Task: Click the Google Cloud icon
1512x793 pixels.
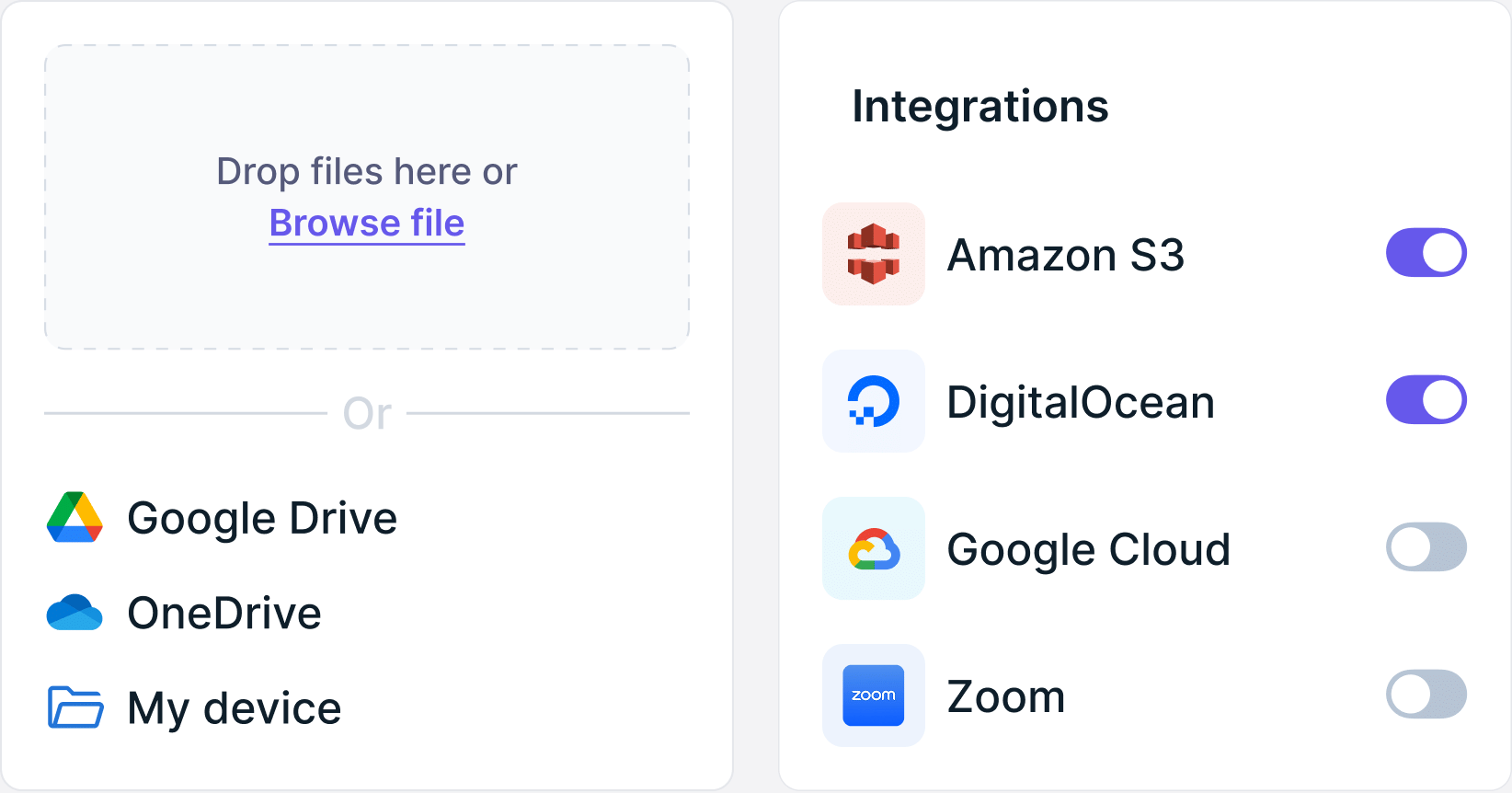Action: 873,547
